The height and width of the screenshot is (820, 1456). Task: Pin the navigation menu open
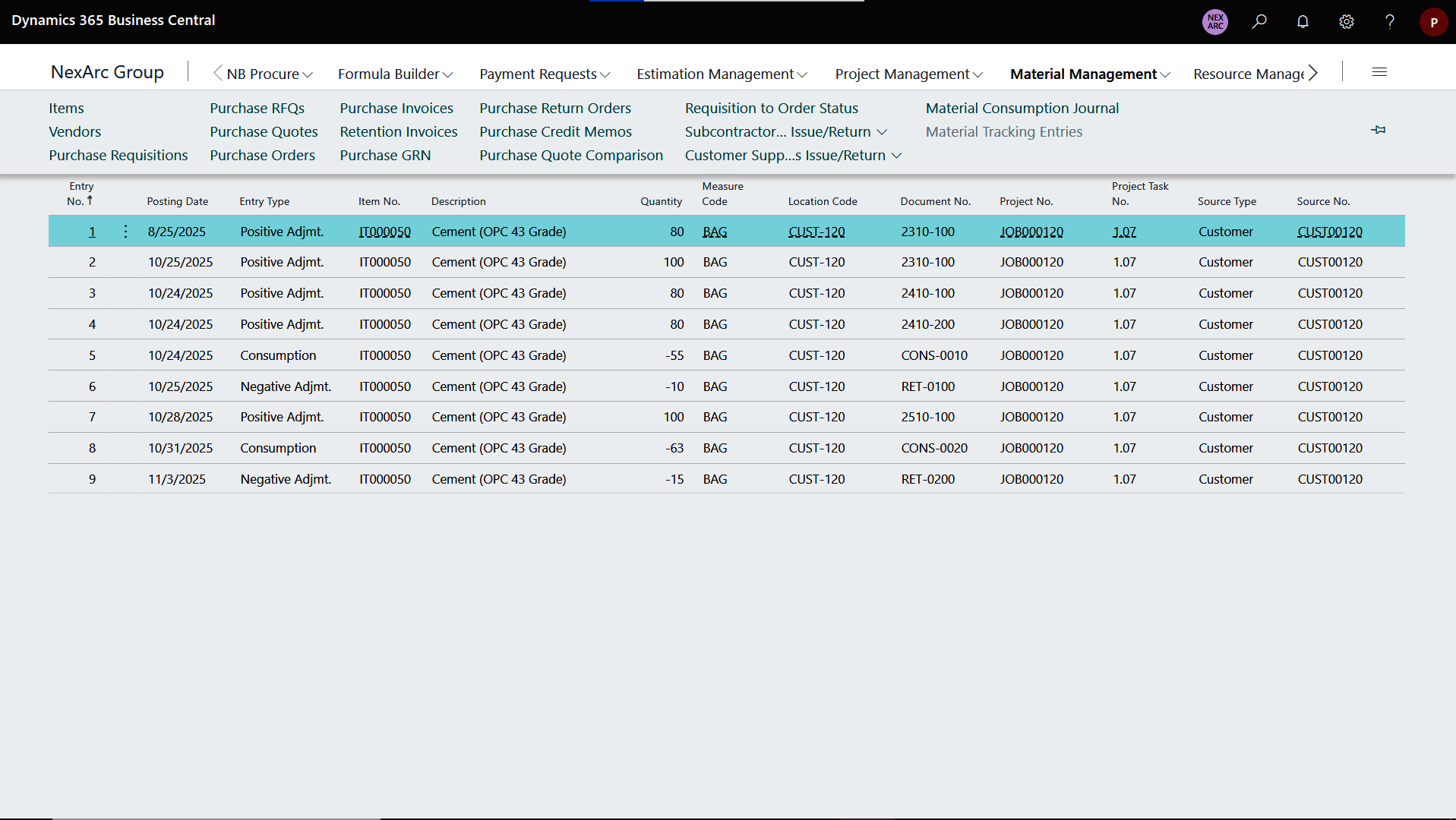pos(1378,130)
